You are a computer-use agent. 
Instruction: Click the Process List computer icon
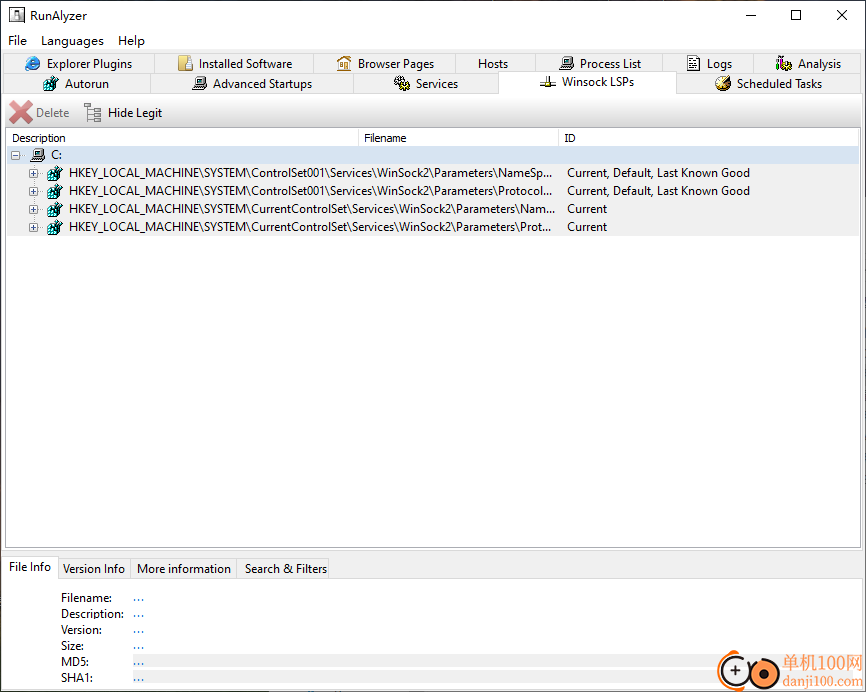click(566, 64)
